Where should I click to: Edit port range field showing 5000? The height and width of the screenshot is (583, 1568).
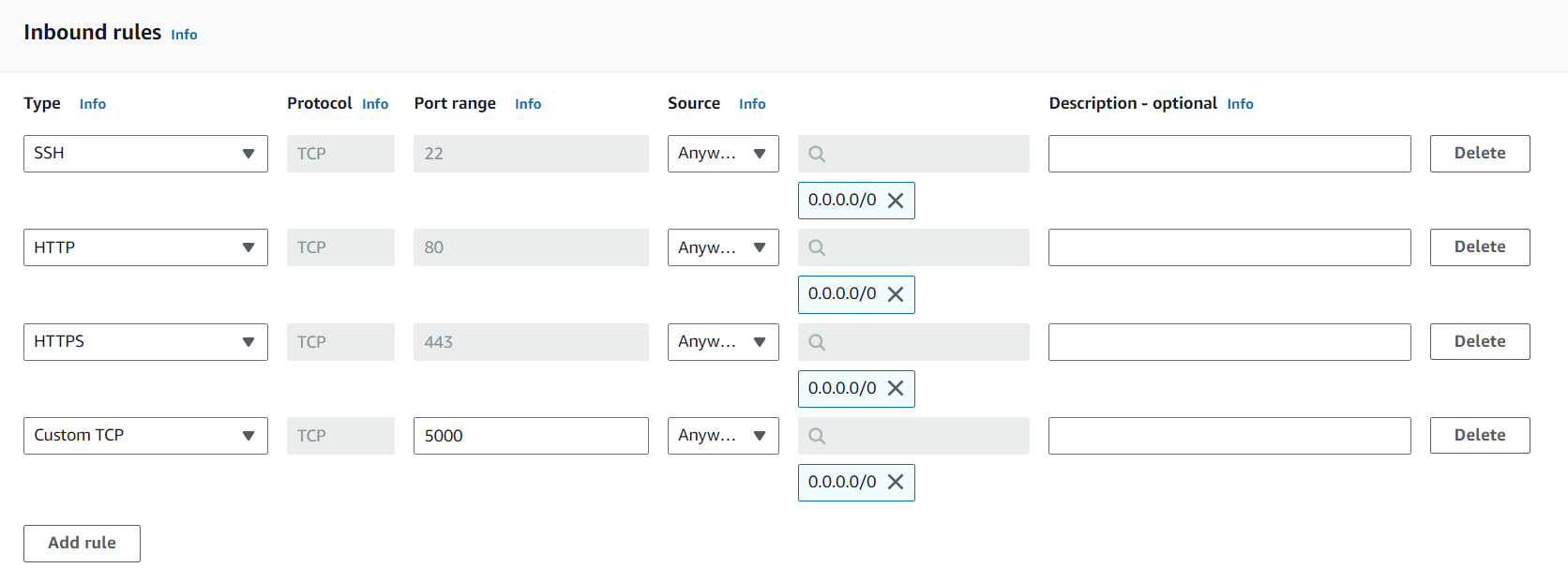pyautogui.click(x=531, y=436)
